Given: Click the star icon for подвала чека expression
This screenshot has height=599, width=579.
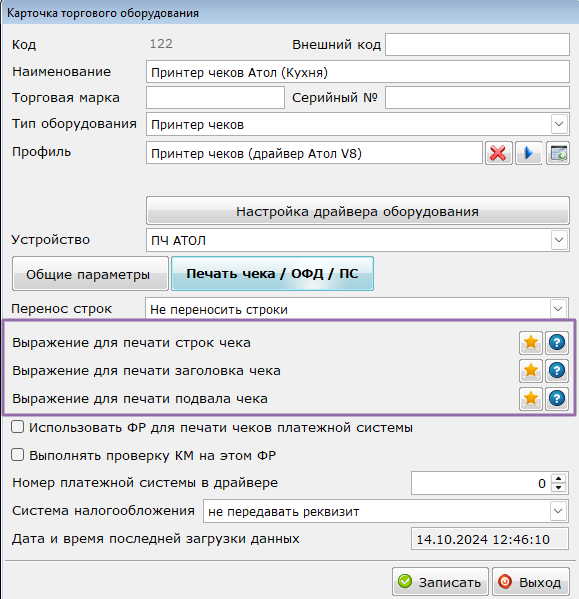Looking at the screenshot, I should [531, 399].
